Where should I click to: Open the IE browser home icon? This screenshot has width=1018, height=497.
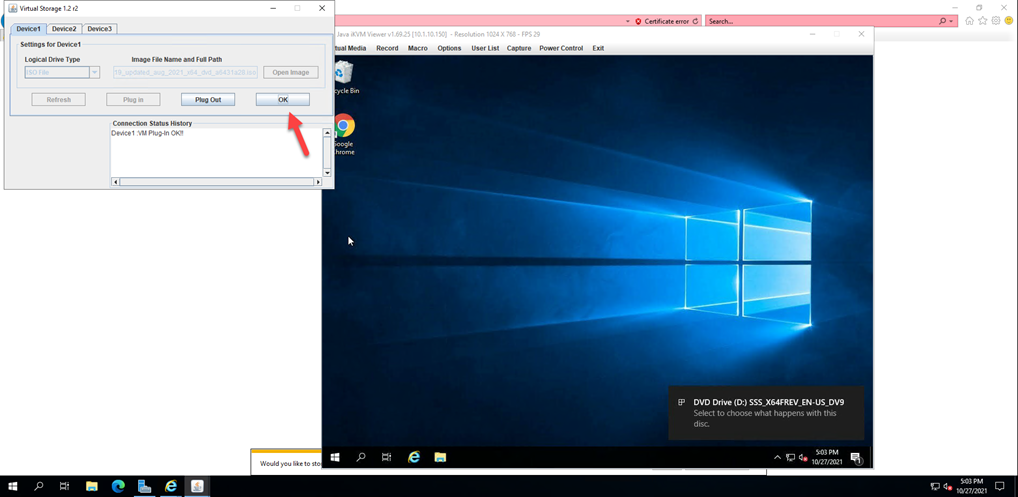[969, 21]
